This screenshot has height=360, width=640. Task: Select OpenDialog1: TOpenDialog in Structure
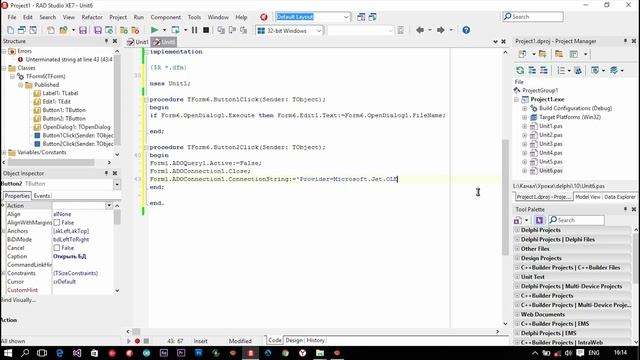pyautogui.click(x=76, y=127)
